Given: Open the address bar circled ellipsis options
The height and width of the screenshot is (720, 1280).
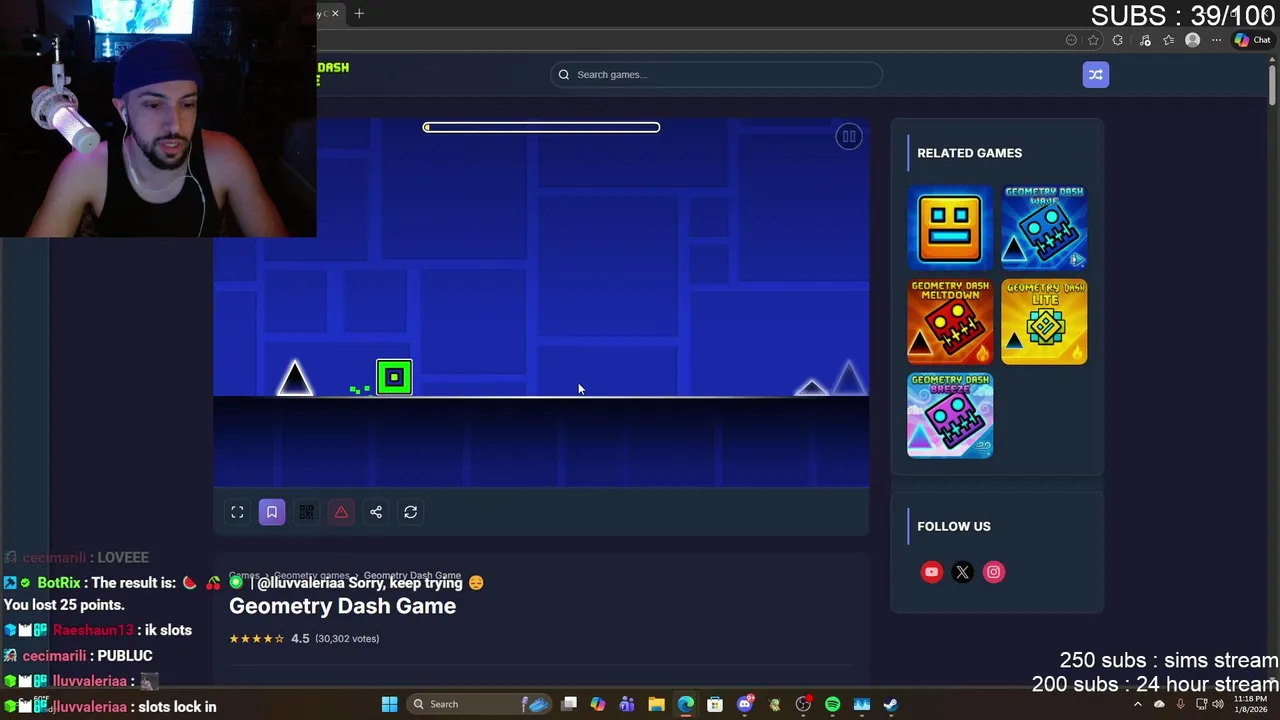Looking at the screenshot, I should (x=1071, y=40).
